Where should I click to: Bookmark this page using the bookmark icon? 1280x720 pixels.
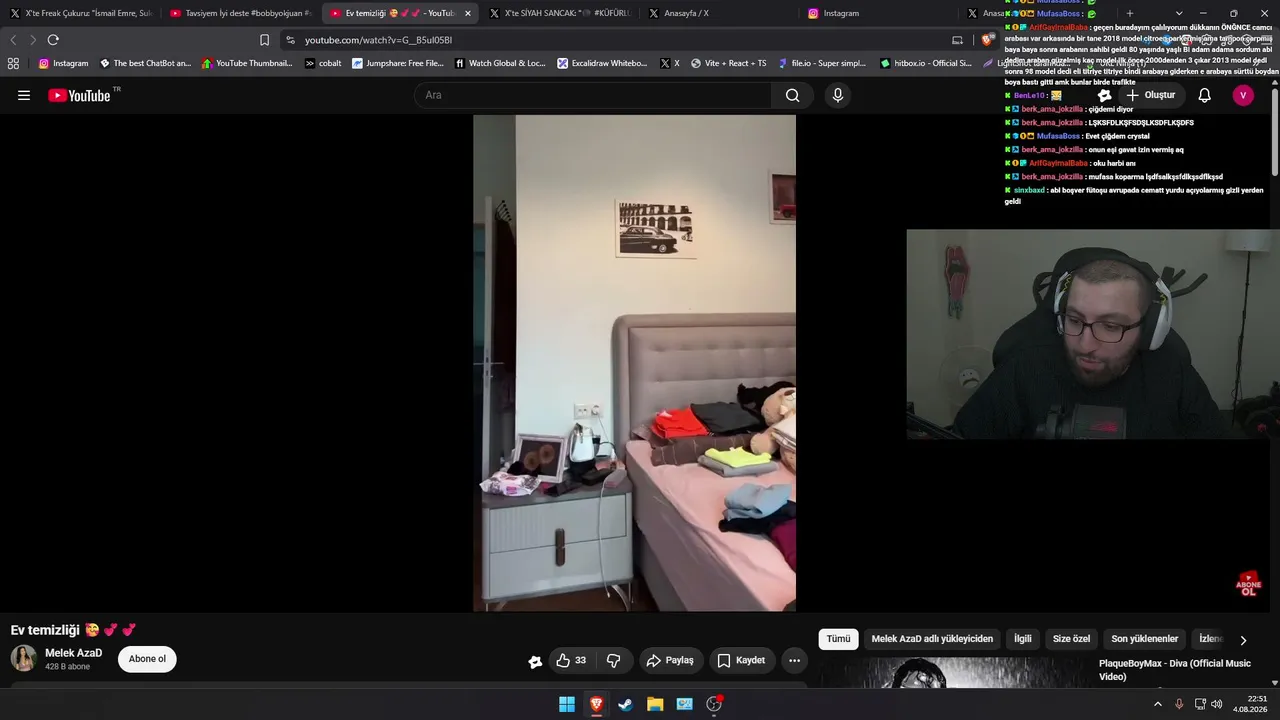pos(264,40)
